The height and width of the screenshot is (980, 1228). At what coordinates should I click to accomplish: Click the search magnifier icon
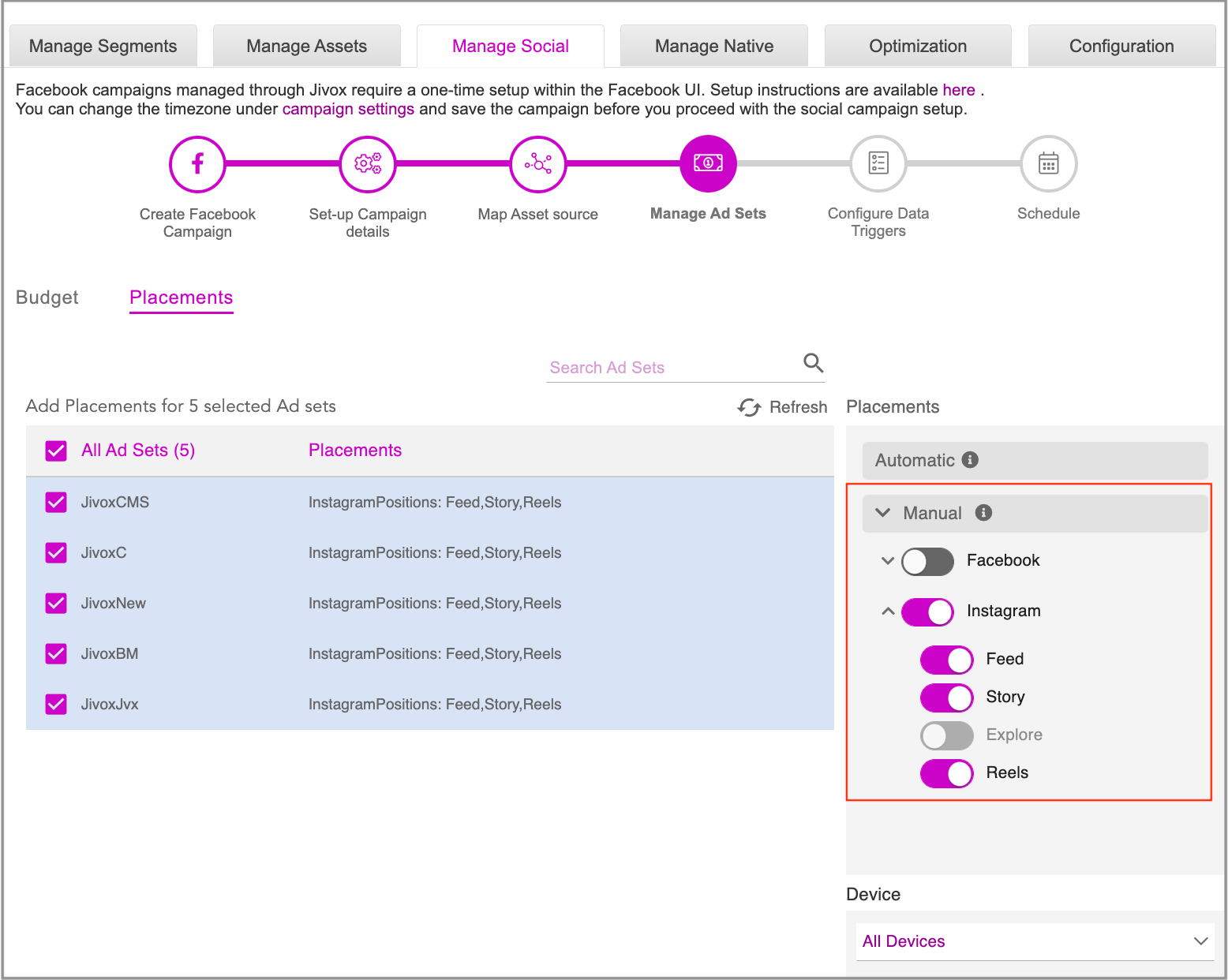[x=813, y=363]
